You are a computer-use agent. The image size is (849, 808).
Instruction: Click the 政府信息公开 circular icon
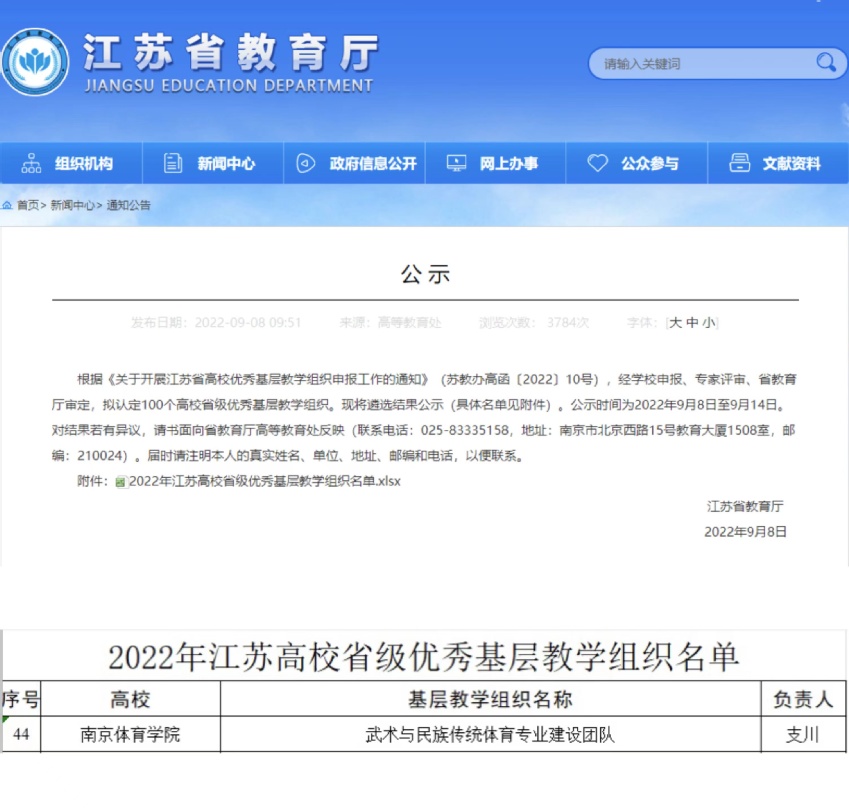pyautogui.click(x=306, y=163)
